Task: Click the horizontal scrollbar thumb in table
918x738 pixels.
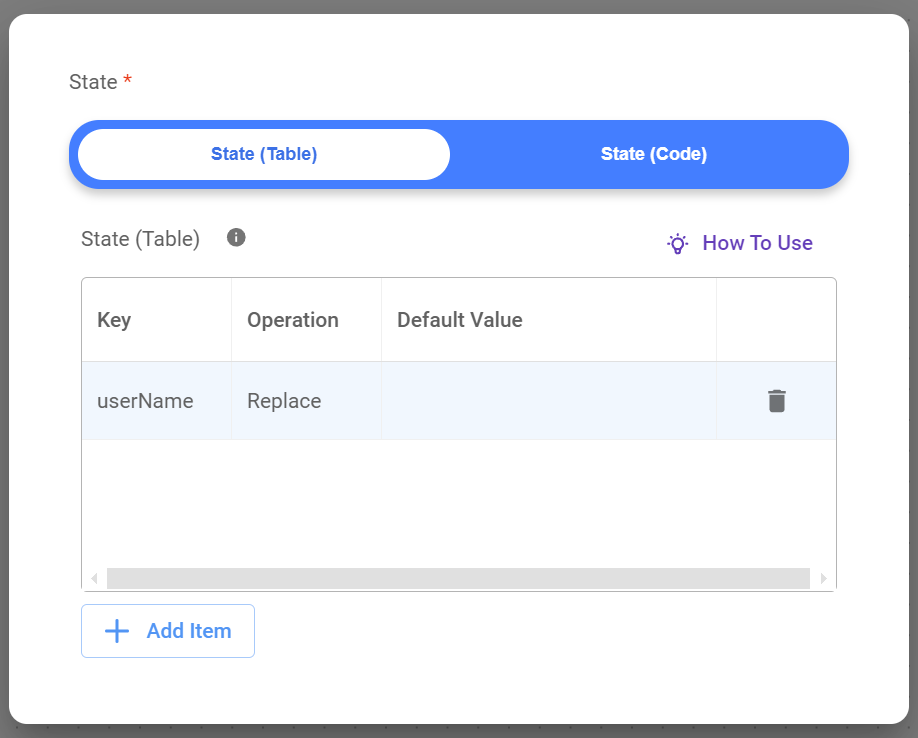Action: click(x=458, y=579)
